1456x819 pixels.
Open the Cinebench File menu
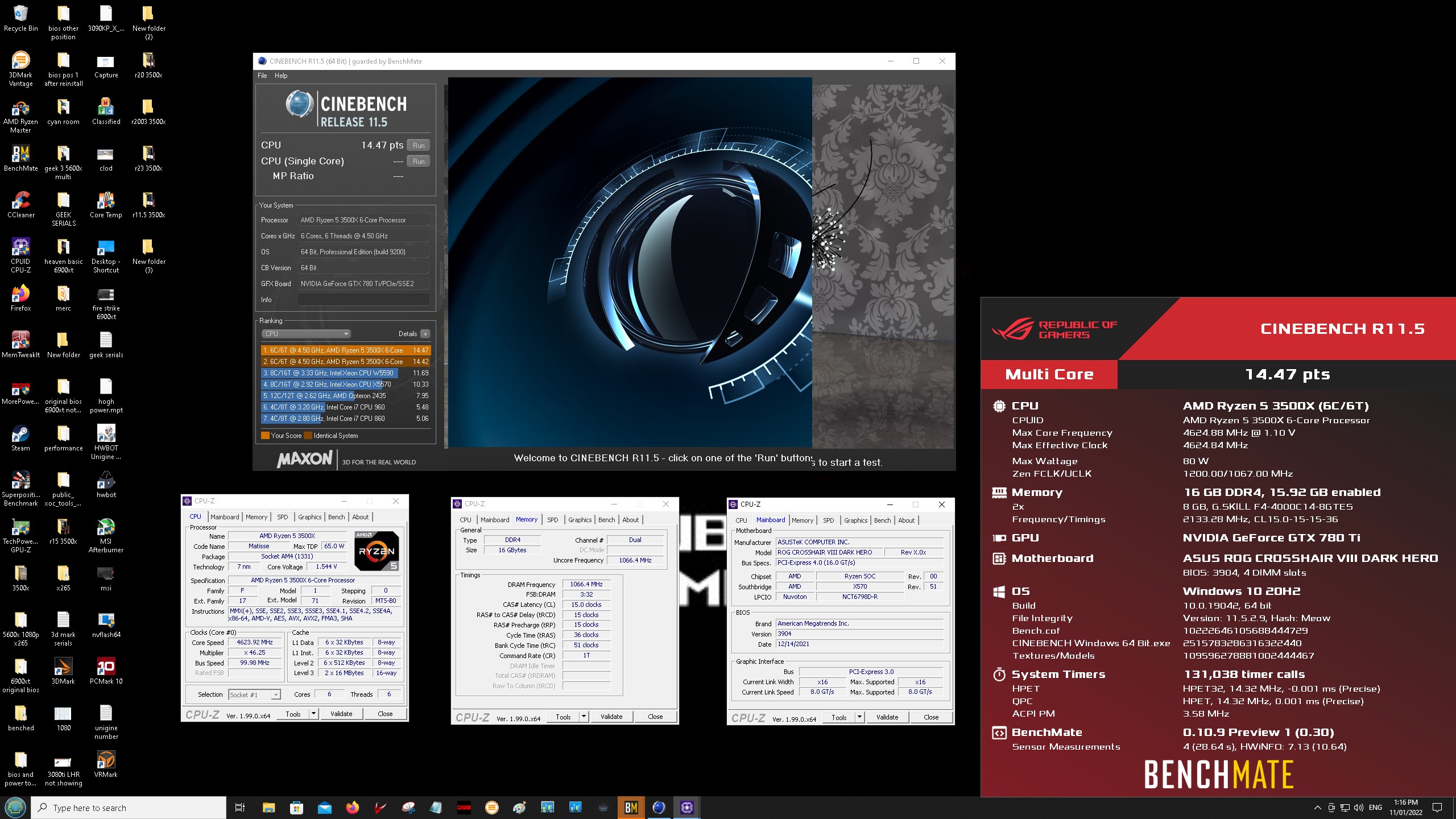pyautogui.click(x=262, y=76)
